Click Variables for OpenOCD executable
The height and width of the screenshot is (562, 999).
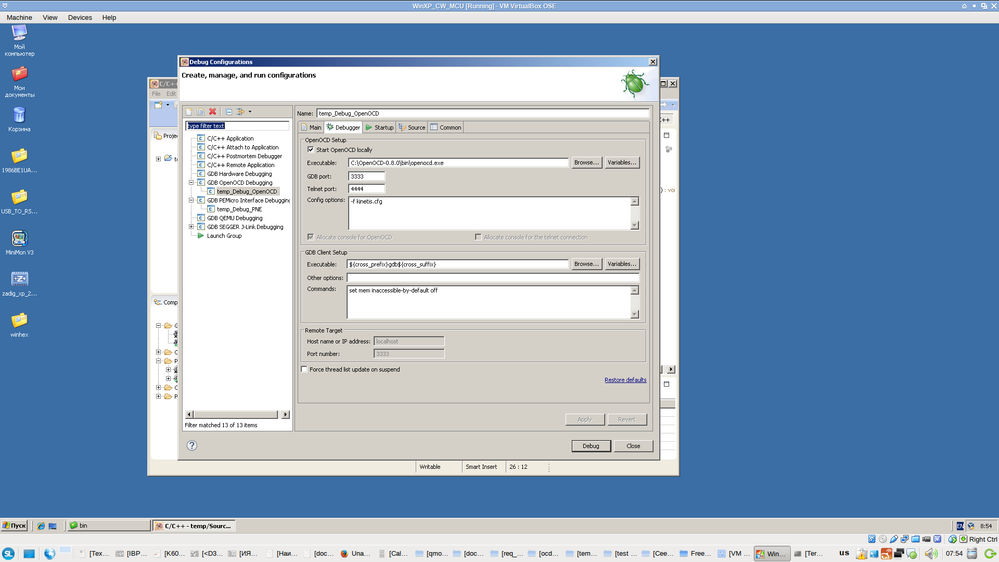pos(621,163)
